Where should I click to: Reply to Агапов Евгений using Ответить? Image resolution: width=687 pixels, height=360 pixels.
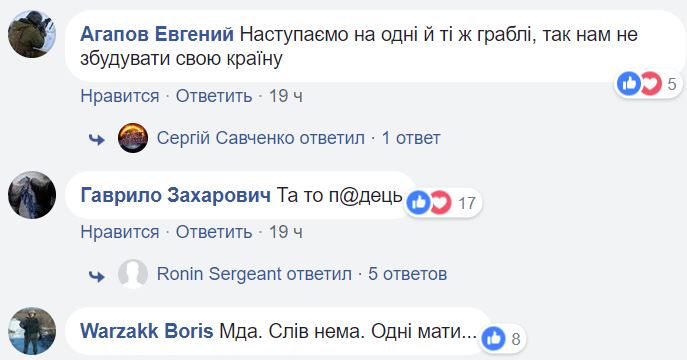pos(214,96)
